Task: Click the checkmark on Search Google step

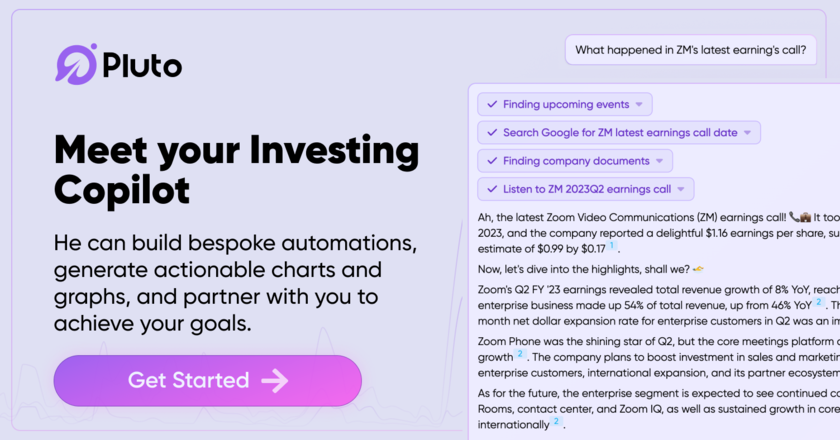Action: tap(492, 132)
